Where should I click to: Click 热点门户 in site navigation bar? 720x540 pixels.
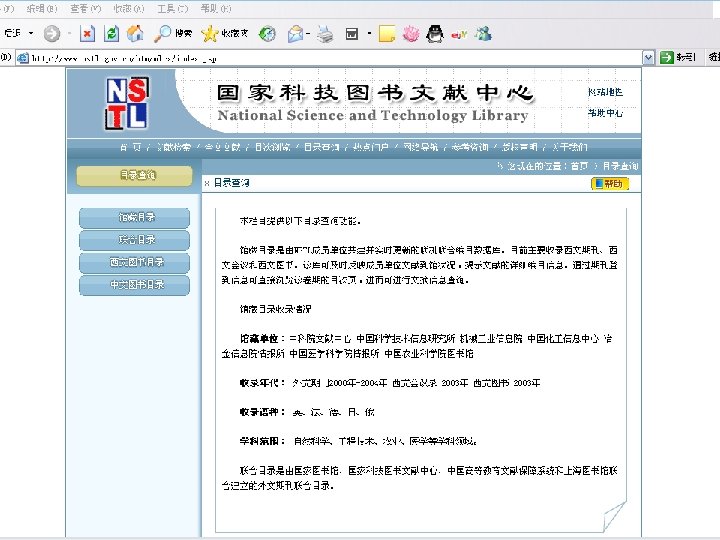371,147
